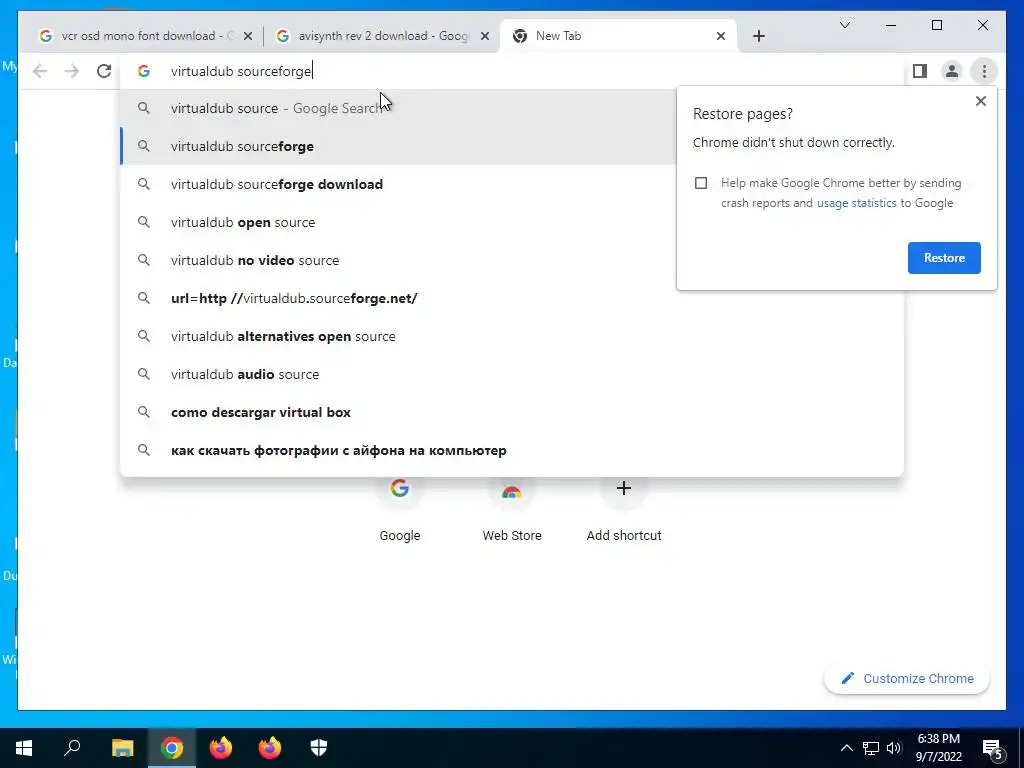This screenshot has height=768, width=1024.
Task: Choose 'virtualdub sourceforge' suggestion
Action: pos(398,146)
